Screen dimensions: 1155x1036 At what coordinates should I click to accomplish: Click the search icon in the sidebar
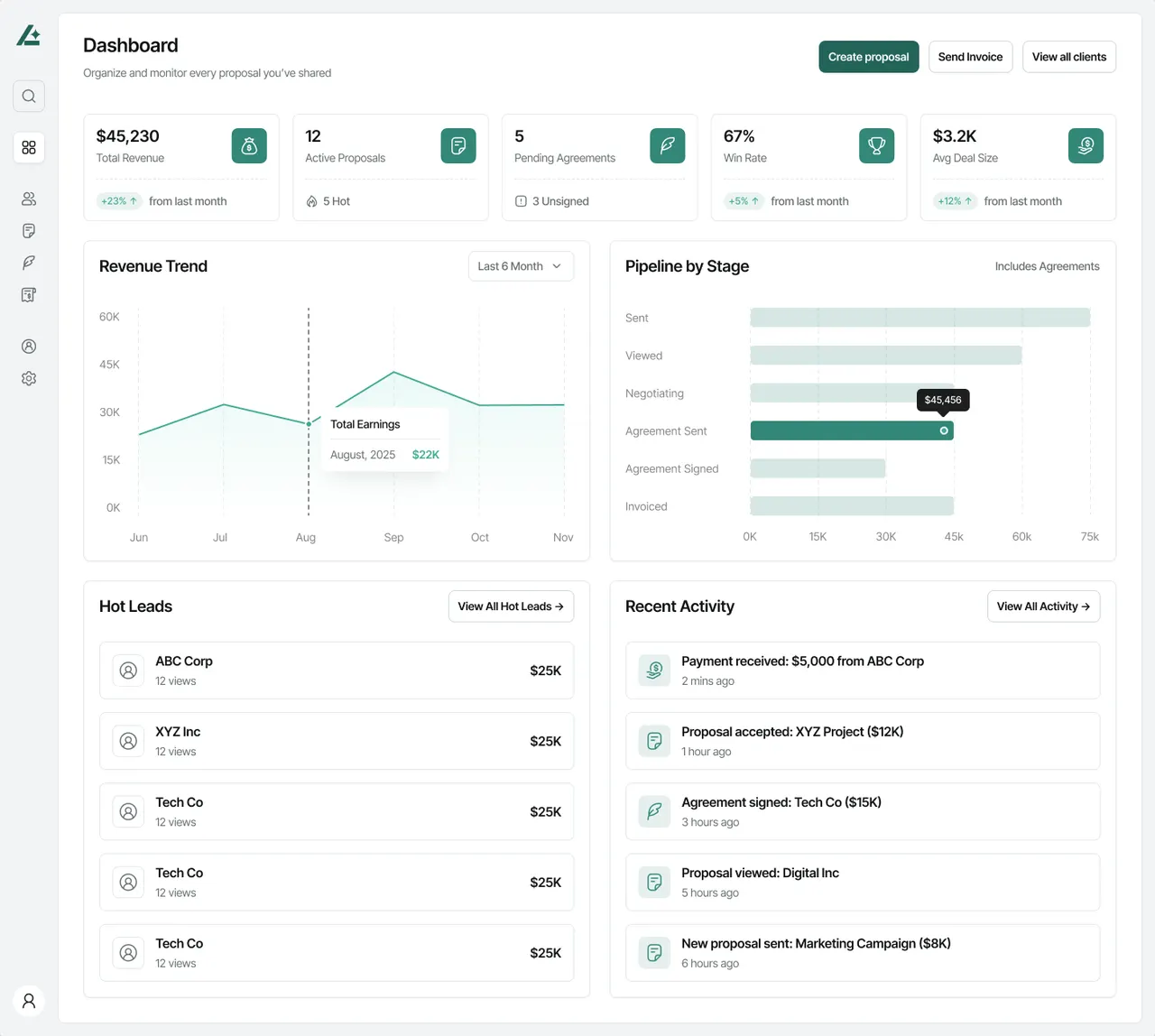point(29,96)
